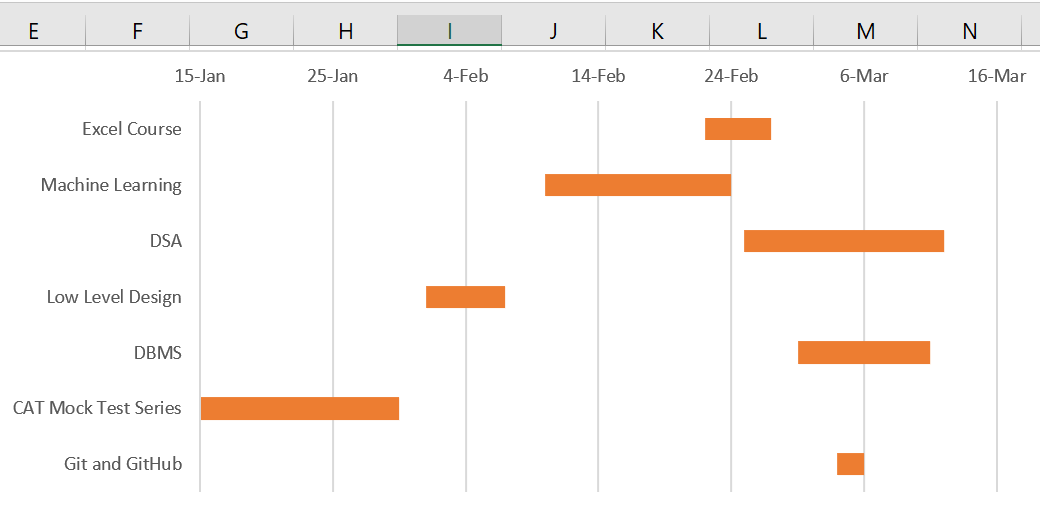Select the Machine Learning Gantt bar

637,185
